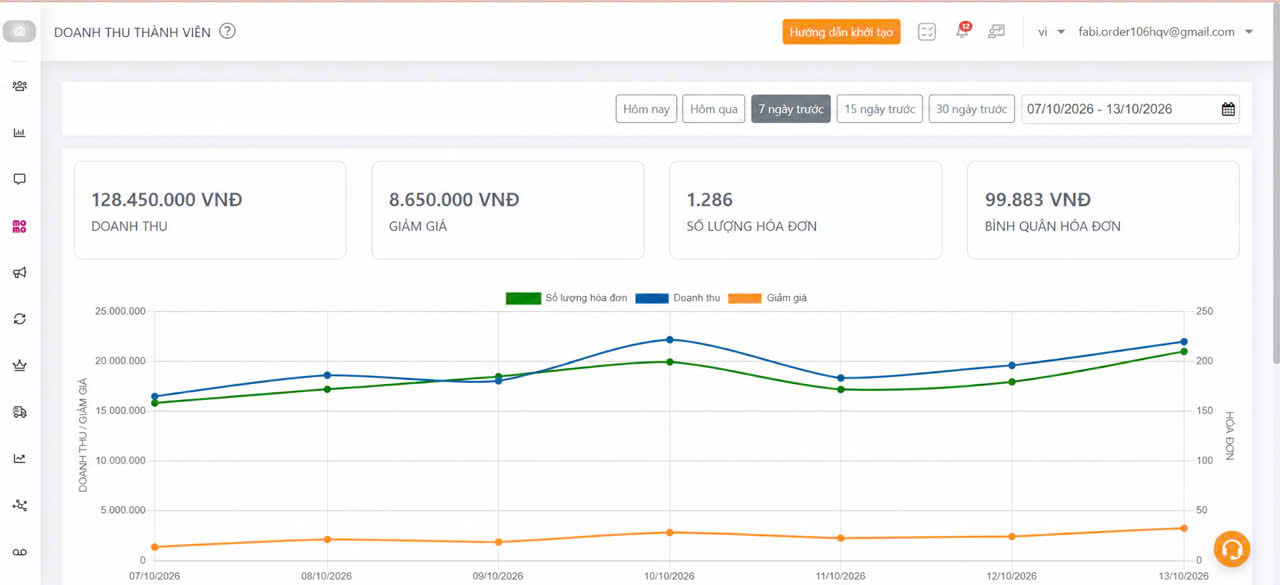This screenshot has height=585, width=1280.
Task: Click the BÌNH QUÂN HÓA ĐƠN label
Action: pos(1053,226)
